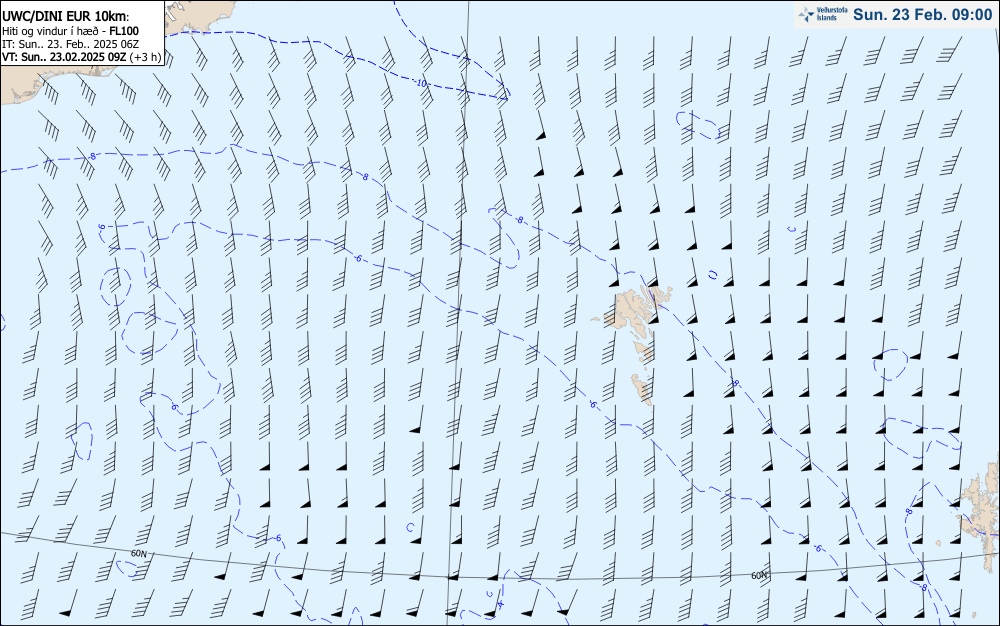Click the 'VT: Sun.. 23.02.2025 09Z (+3 h)' line

(82, 57)
